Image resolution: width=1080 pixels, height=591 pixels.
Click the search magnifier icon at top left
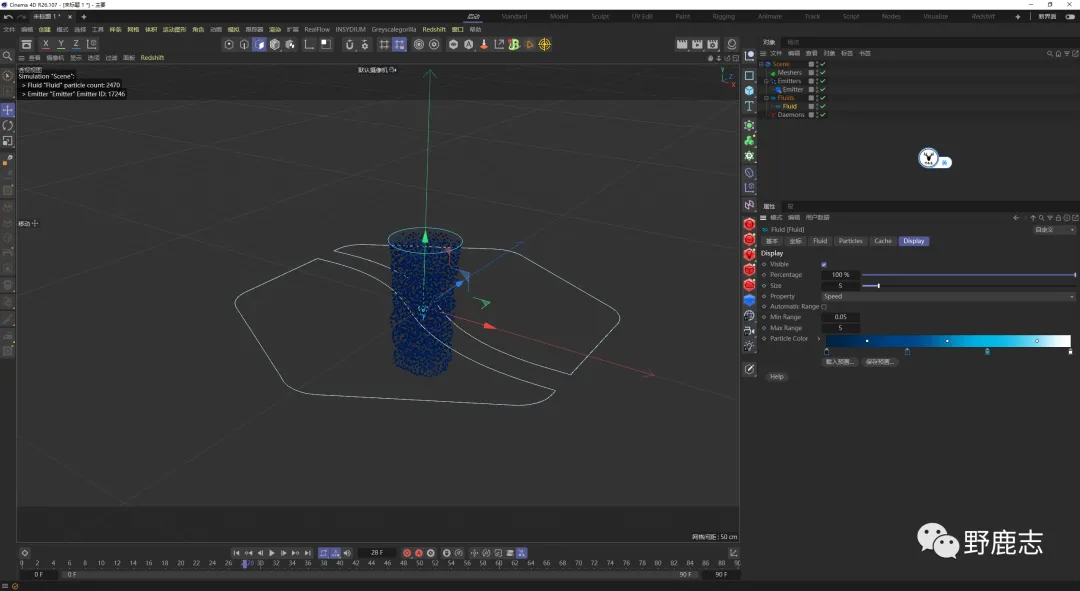(8, 57)
